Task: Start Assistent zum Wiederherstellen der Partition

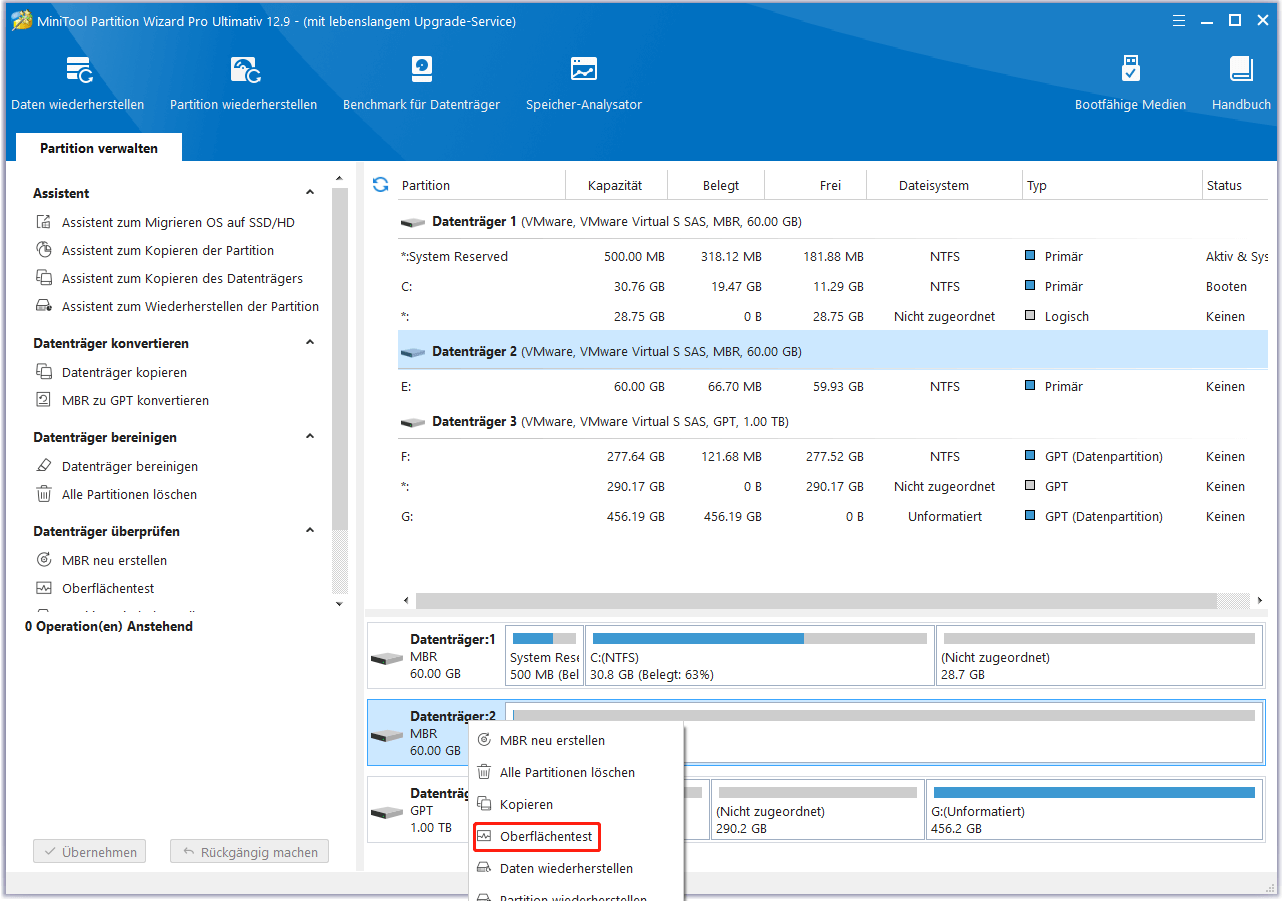Action: [x=190, y=307]
